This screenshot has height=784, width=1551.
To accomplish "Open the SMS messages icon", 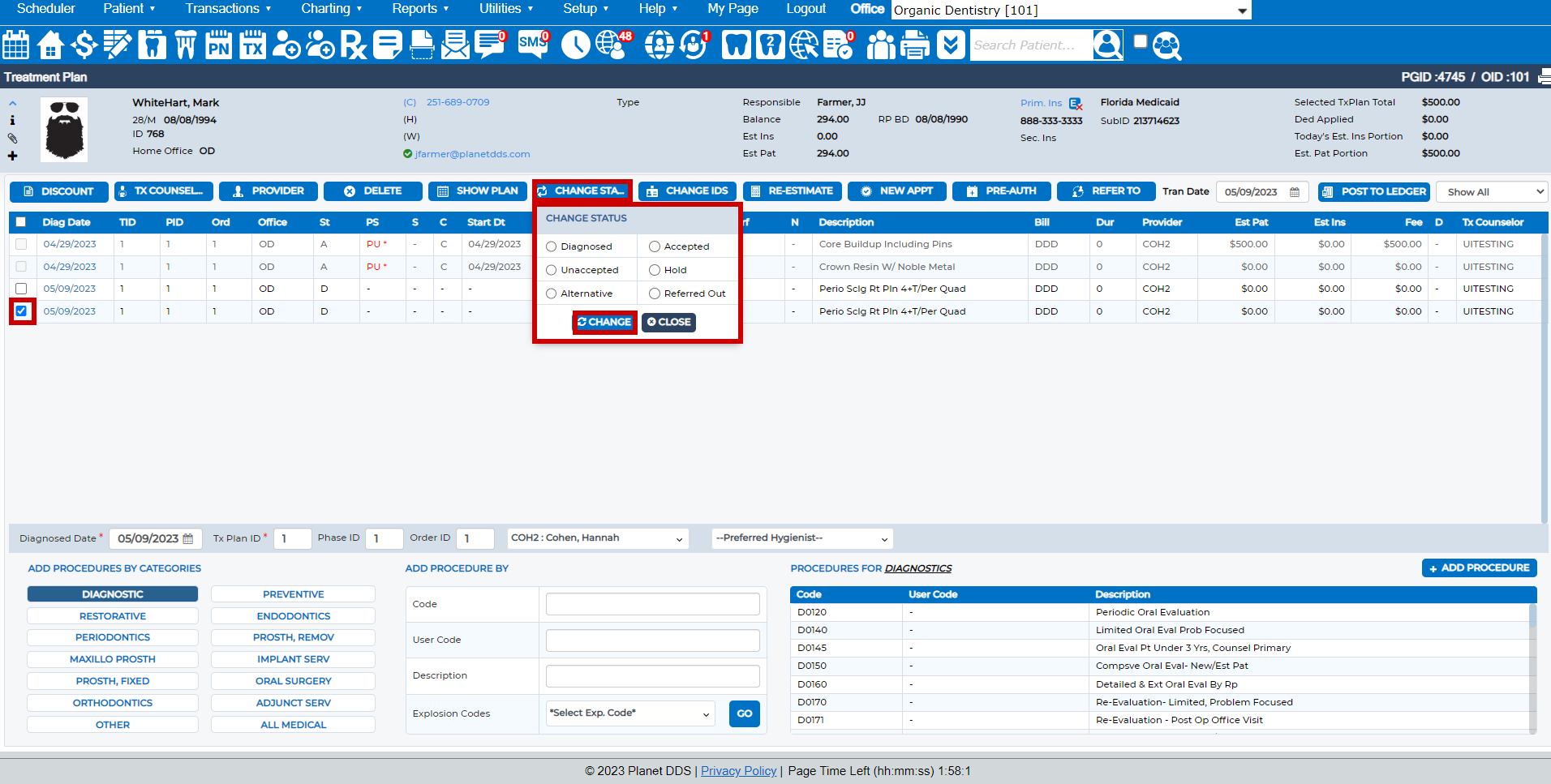I will (533, 45).
